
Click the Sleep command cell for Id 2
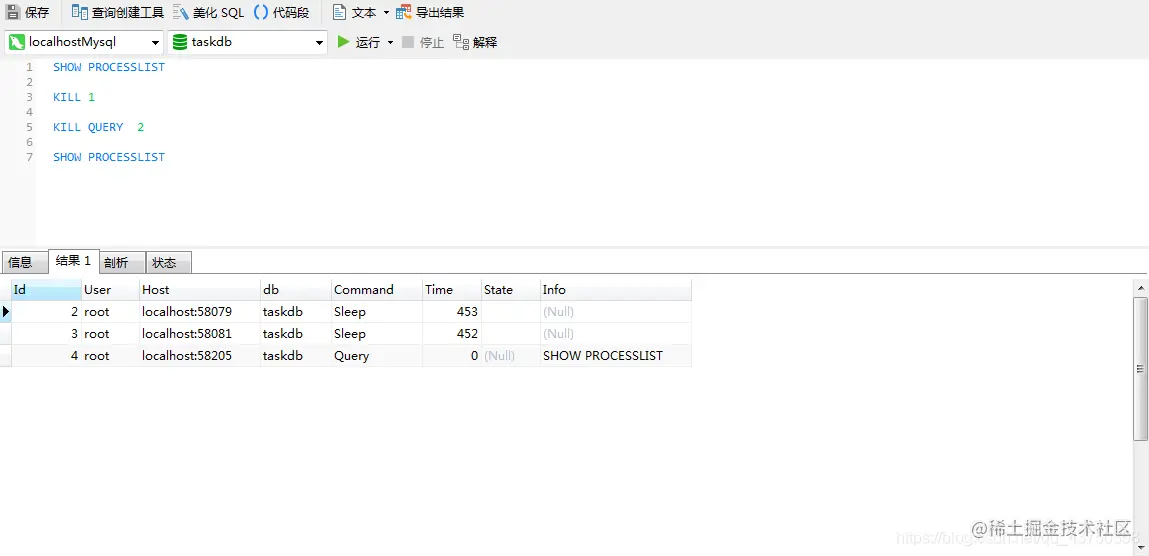click(377, 311)
